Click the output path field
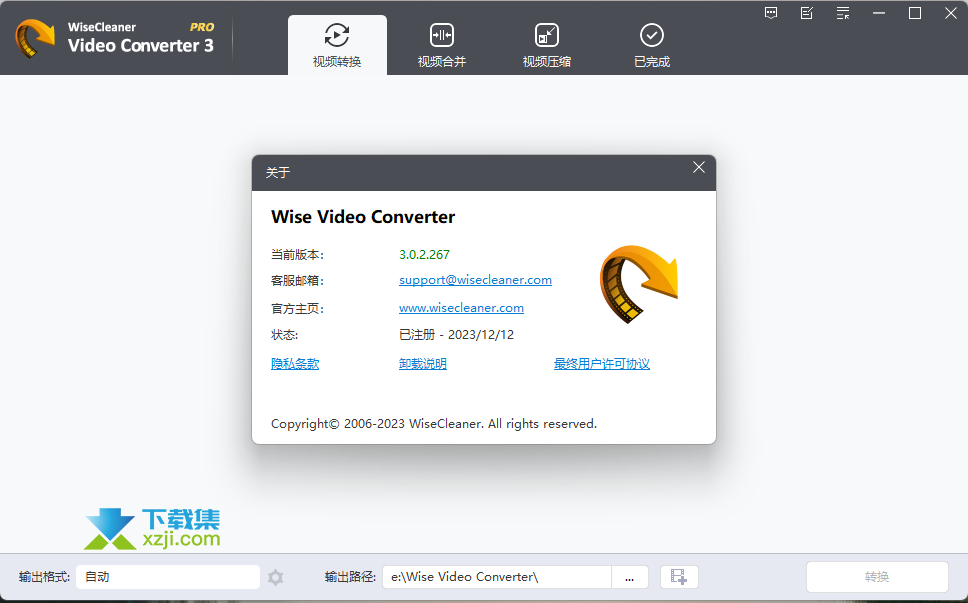Screen dimensions: 968x603 (x=497, y=577)
